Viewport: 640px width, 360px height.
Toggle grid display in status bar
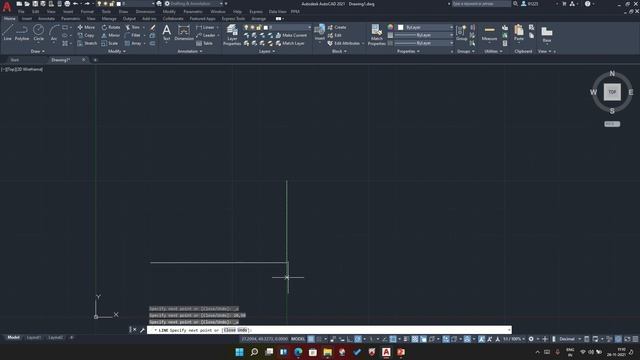point(311,339)
